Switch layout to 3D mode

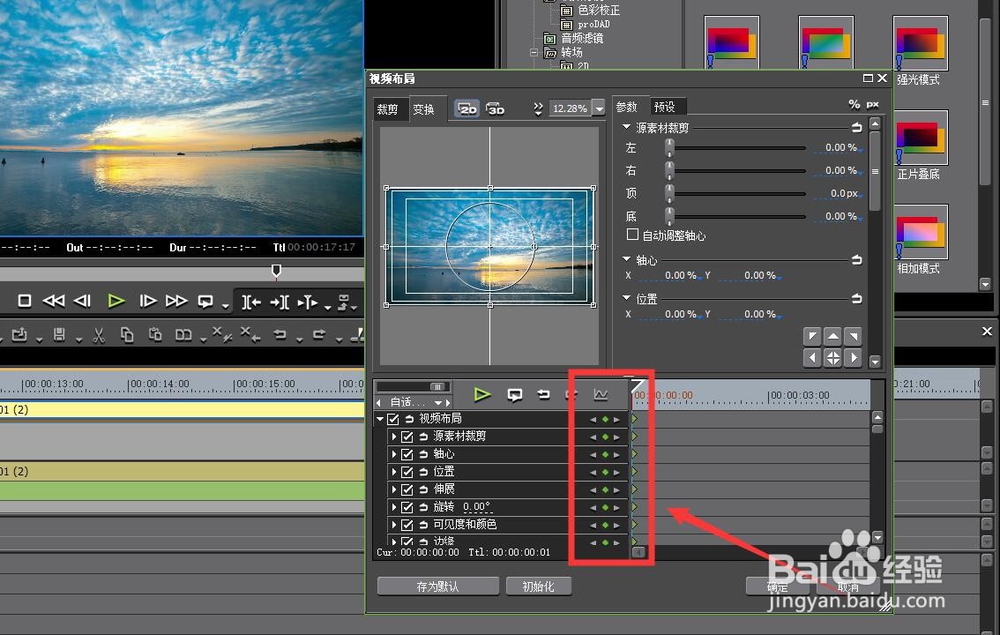pos(495,109)
